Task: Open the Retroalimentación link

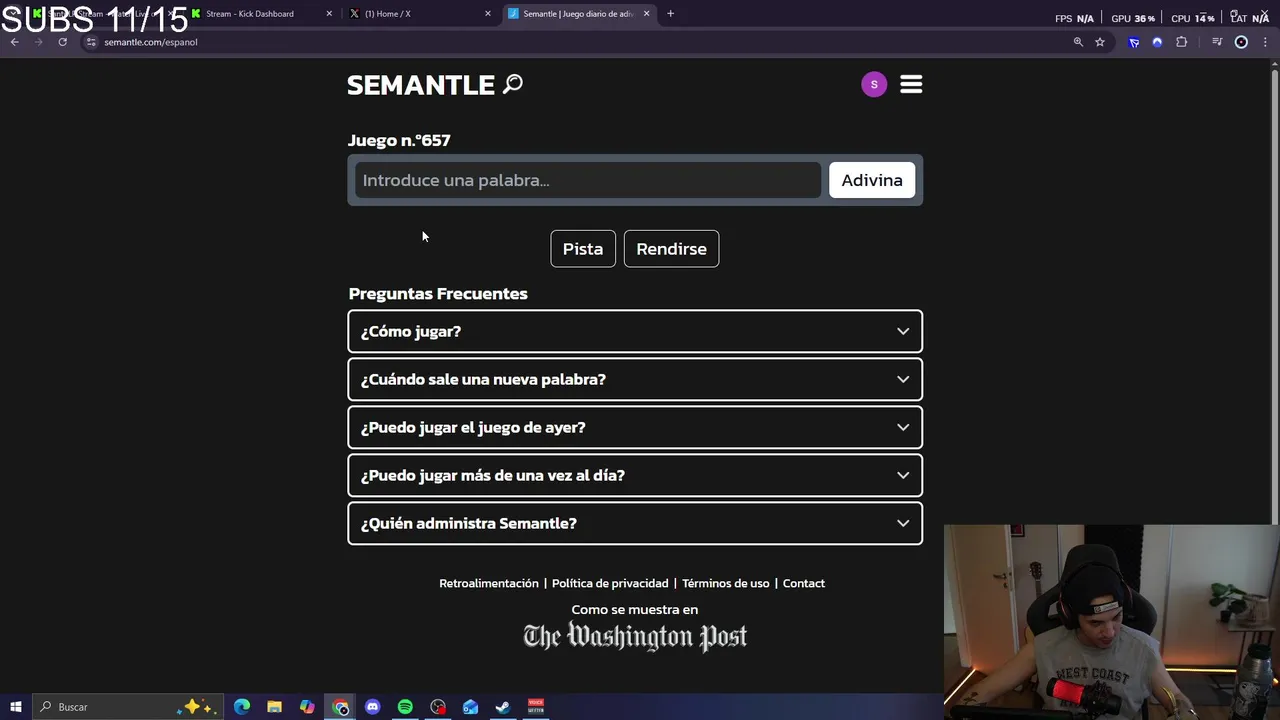Action: point(489,583)
